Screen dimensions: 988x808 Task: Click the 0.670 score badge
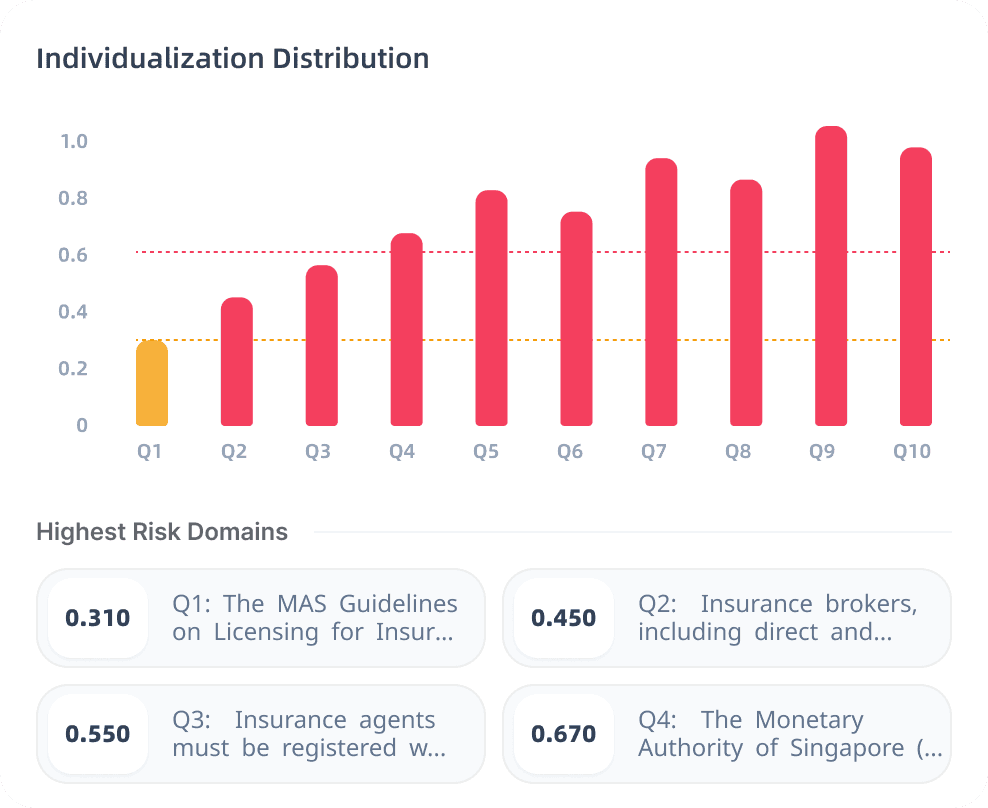563,734
